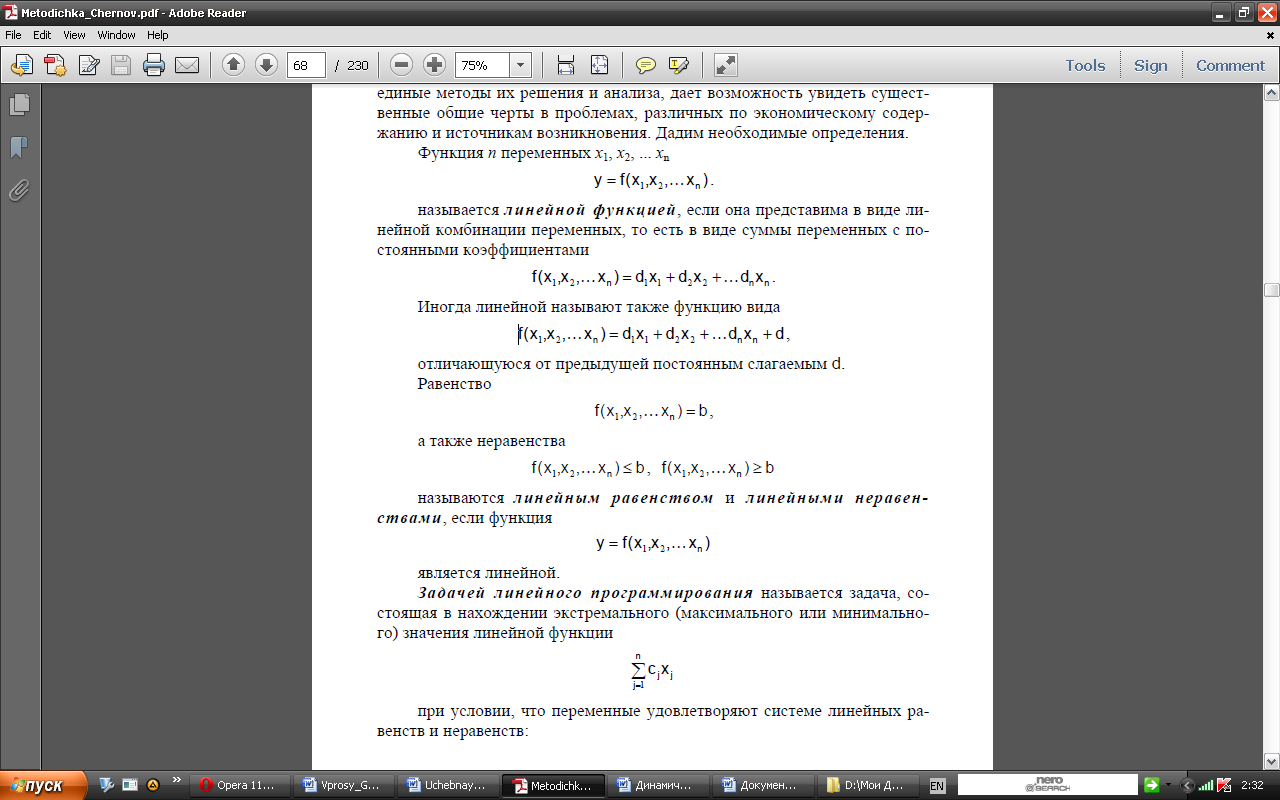Viewport: 1280px width, 800px height.
Task: Click the green Nero search go arrow
Action: point(1151,785)
